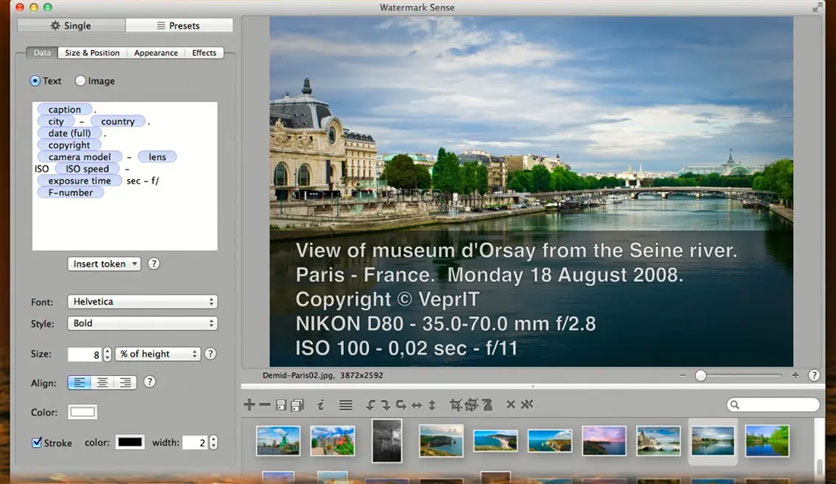
Task: Open the Size & Position tab
Action: [92, 53]
